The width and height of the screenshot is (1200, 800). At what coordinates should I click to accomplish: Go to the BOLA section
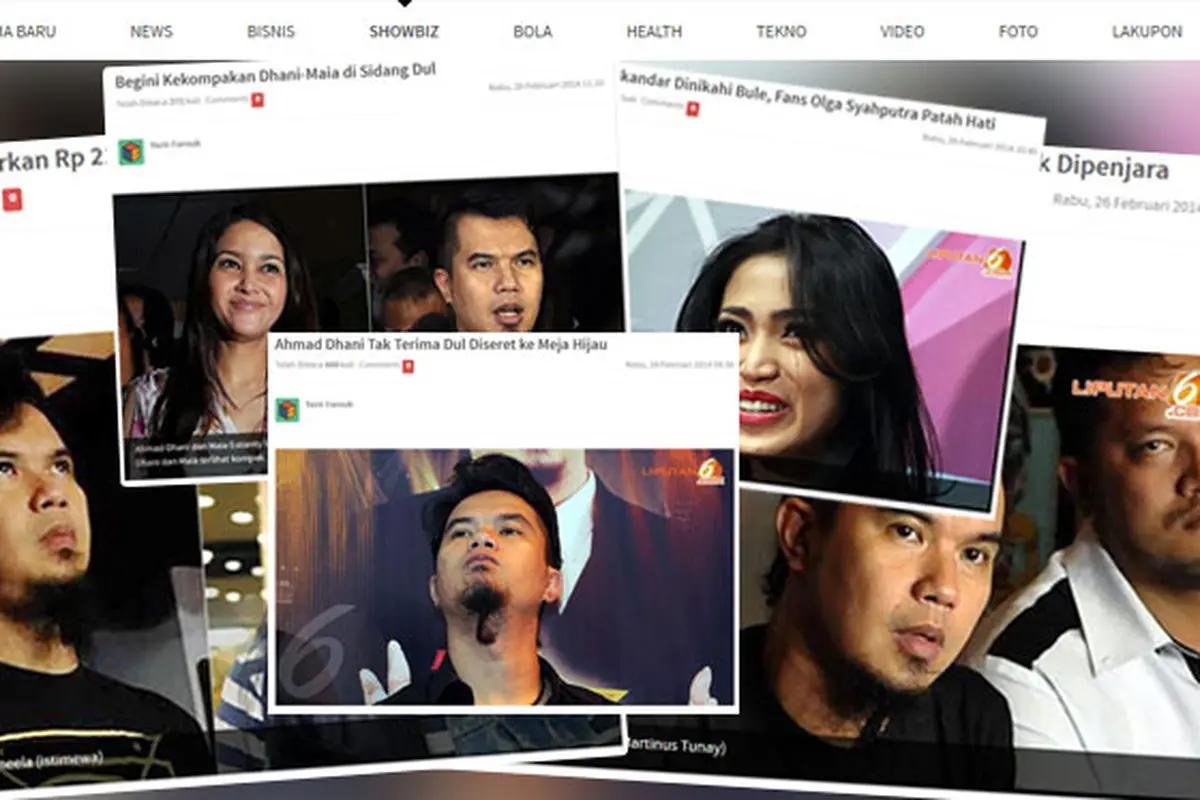pyautogui.click(x=532, y=31)
